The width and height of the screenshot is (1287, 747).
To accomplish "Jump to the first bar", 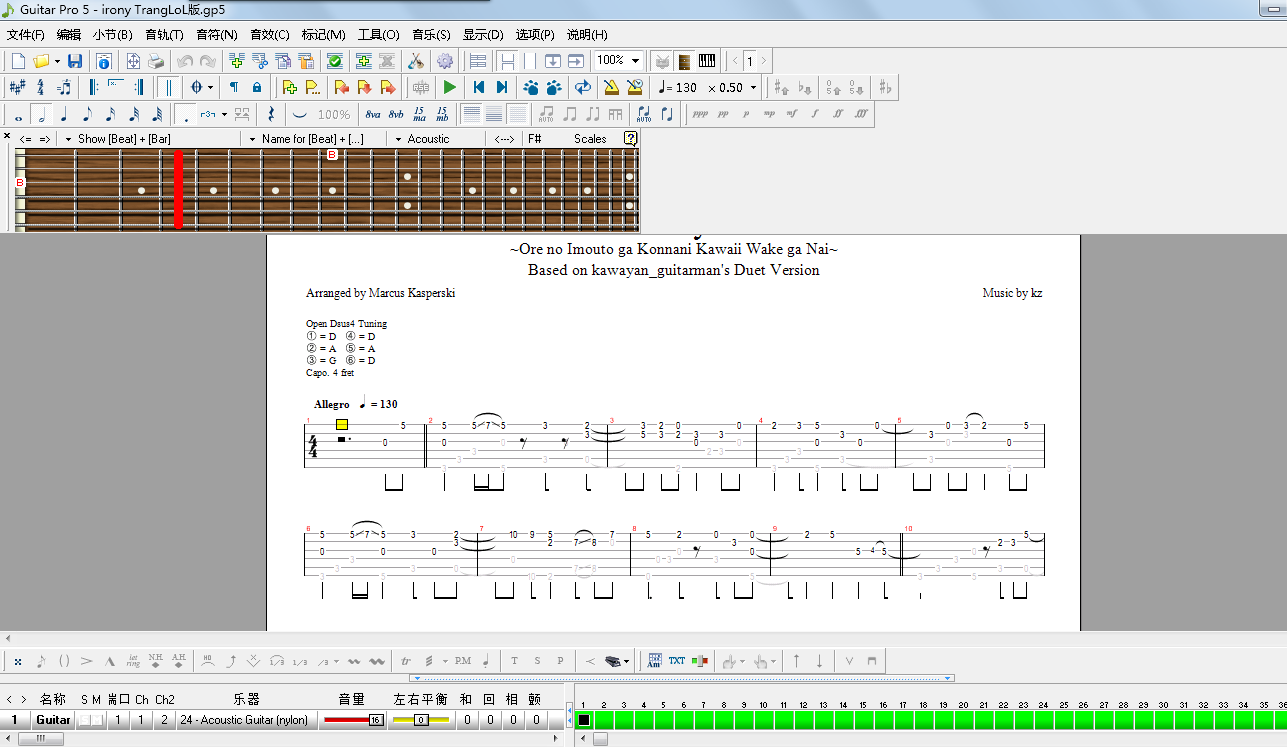I will pyautogui.click(x=479, y=88).
